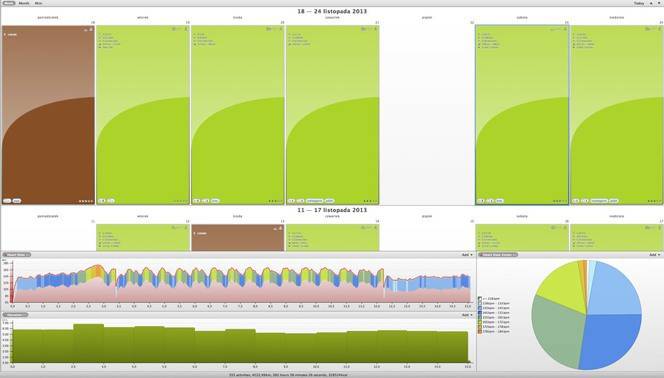The width and height of the screenshot is (664, 378).
Task: Click the first tag on Wednesday 20 card
Action: [x=196, y=201]
